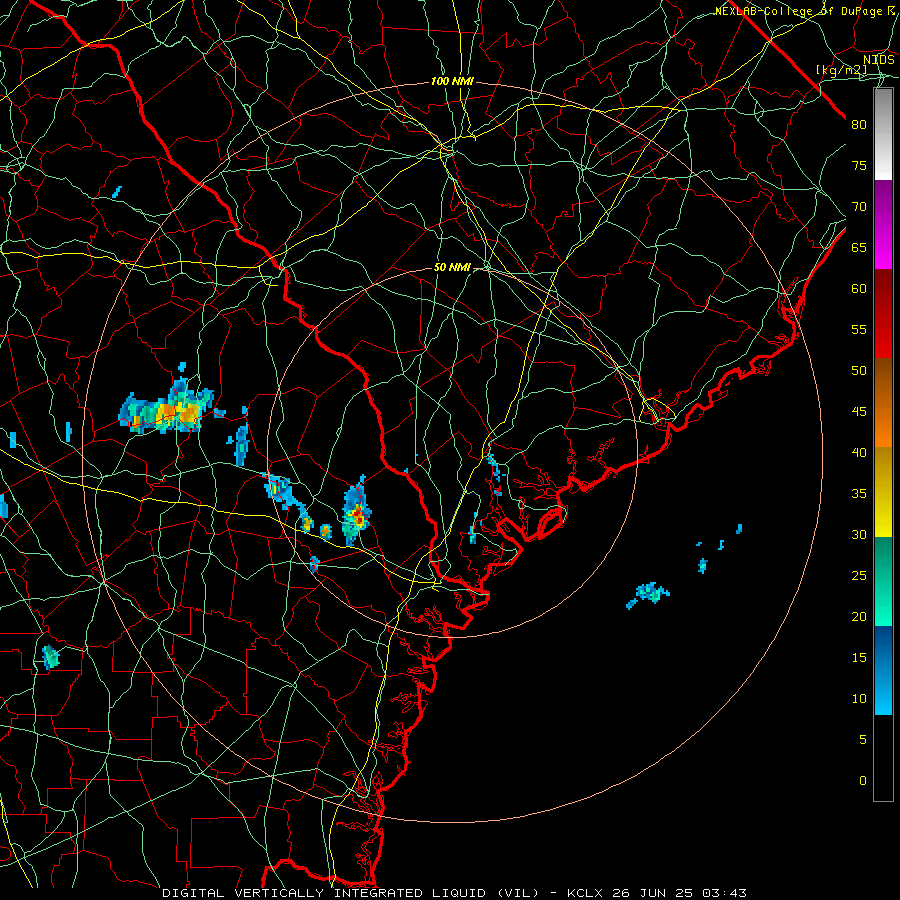Click the small northwest blue echo

[x=117, y=192]
